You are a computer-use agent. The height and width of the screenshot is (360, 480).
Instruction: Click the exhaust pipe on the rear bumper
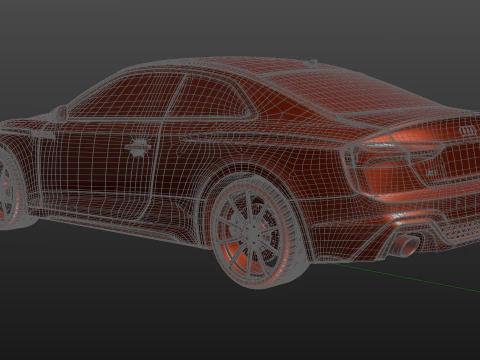pyautogui.click(x=404, y=245)
